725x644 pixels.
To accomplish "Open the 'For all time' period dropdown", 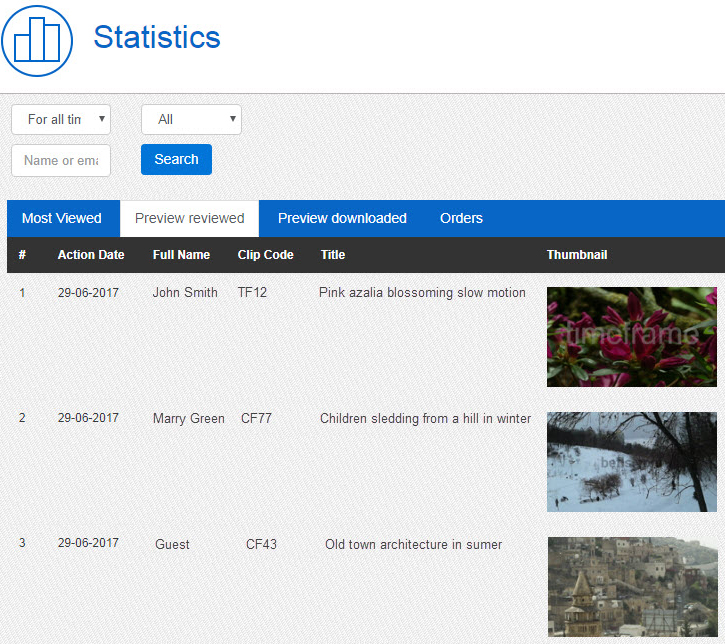I will pyautogui.click(x=61, y=120).
